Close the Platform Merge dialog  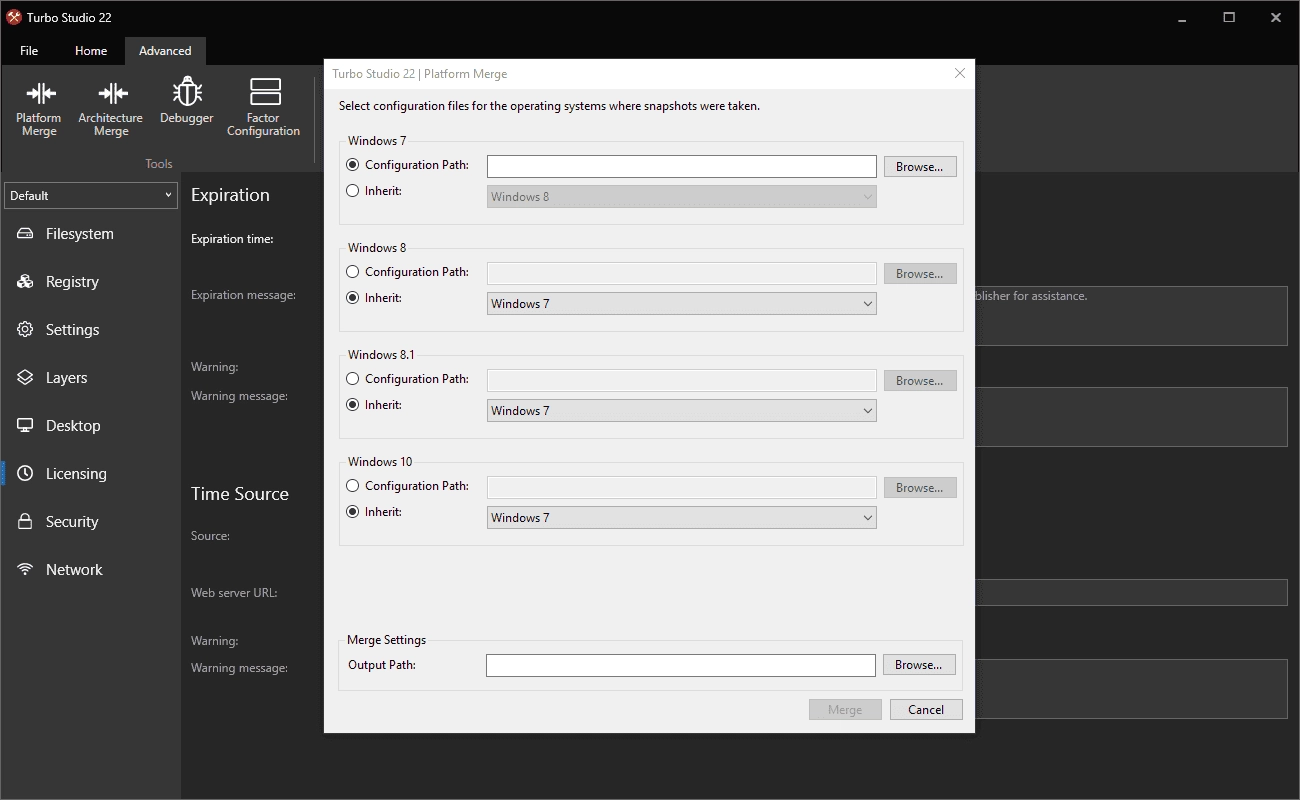tap(960, 74)
